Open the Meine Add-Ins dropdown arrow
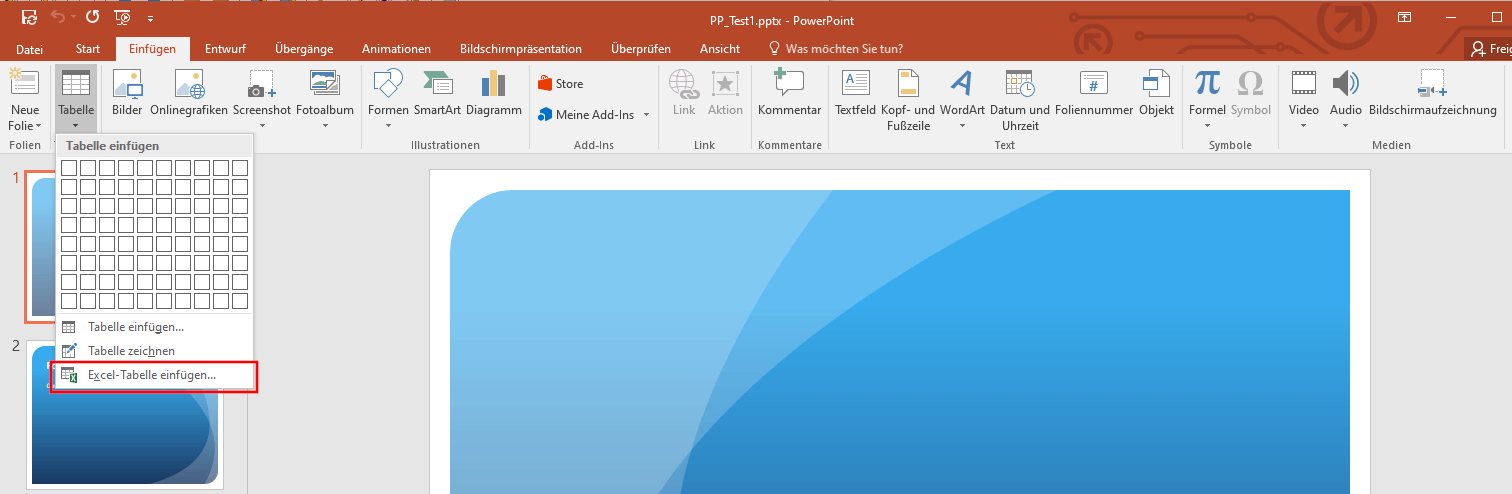1512x494 pixels. (x=646, y=115)
